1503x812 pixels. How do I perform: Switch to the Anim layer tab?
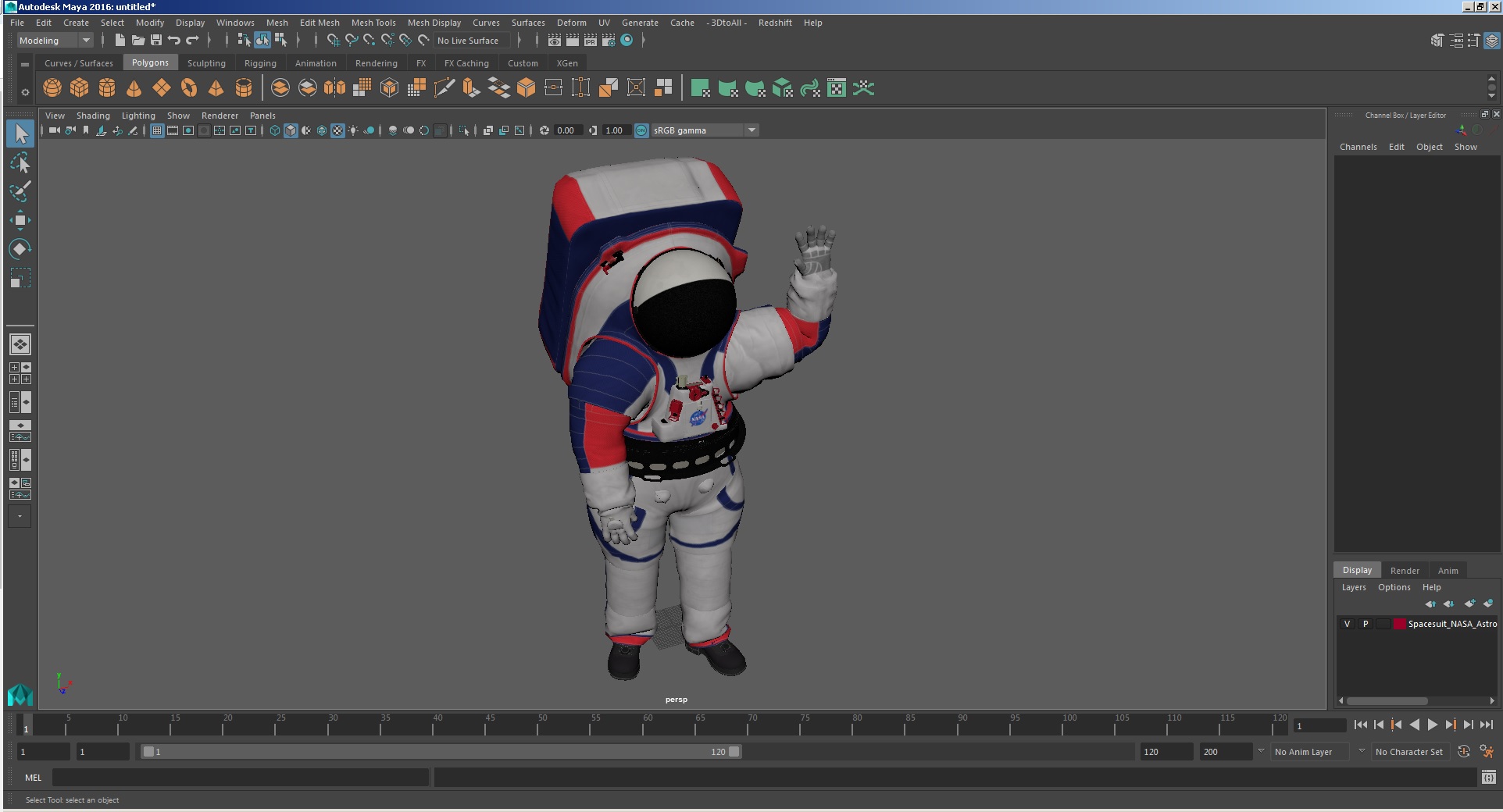[x=1448, y=570]
